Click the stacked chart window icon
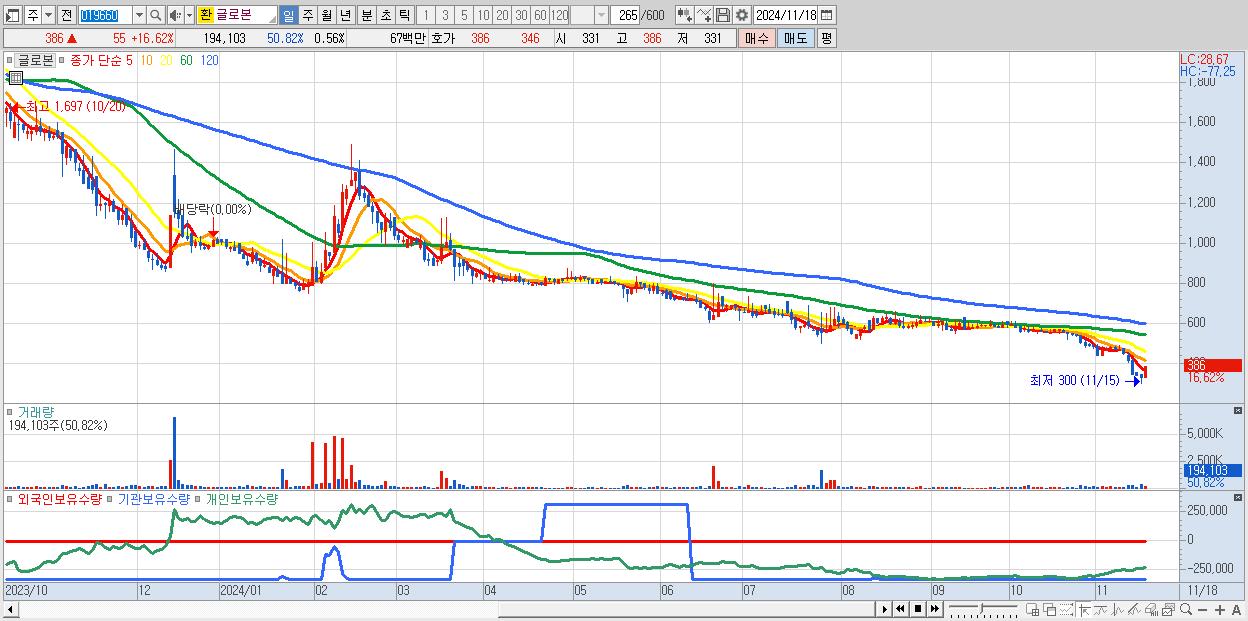Image resolution: width=1248 pixels, height=621 pixels. (x=1169, y=610)
